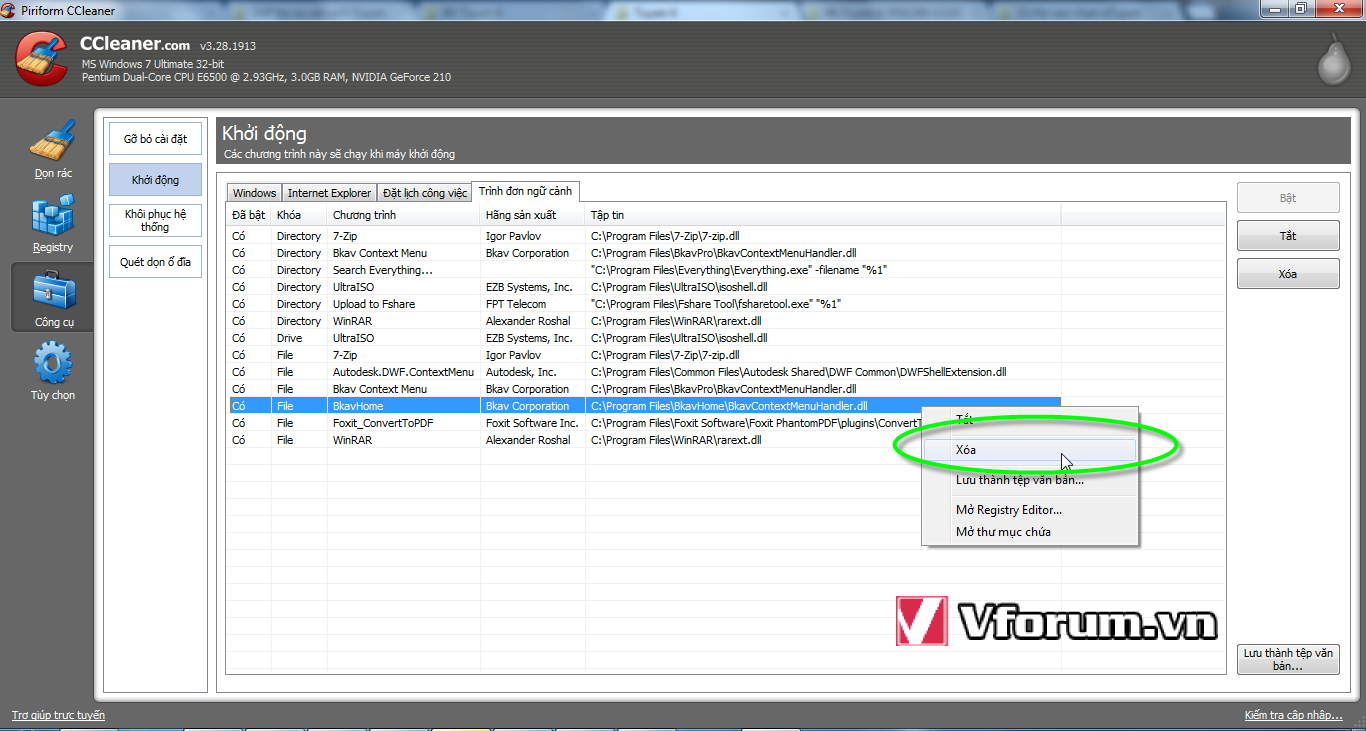Viewport: 1366px width, 731px height.
Task: Switch to Đặt lịch công việc tab
Action: (x=424, y=193)
